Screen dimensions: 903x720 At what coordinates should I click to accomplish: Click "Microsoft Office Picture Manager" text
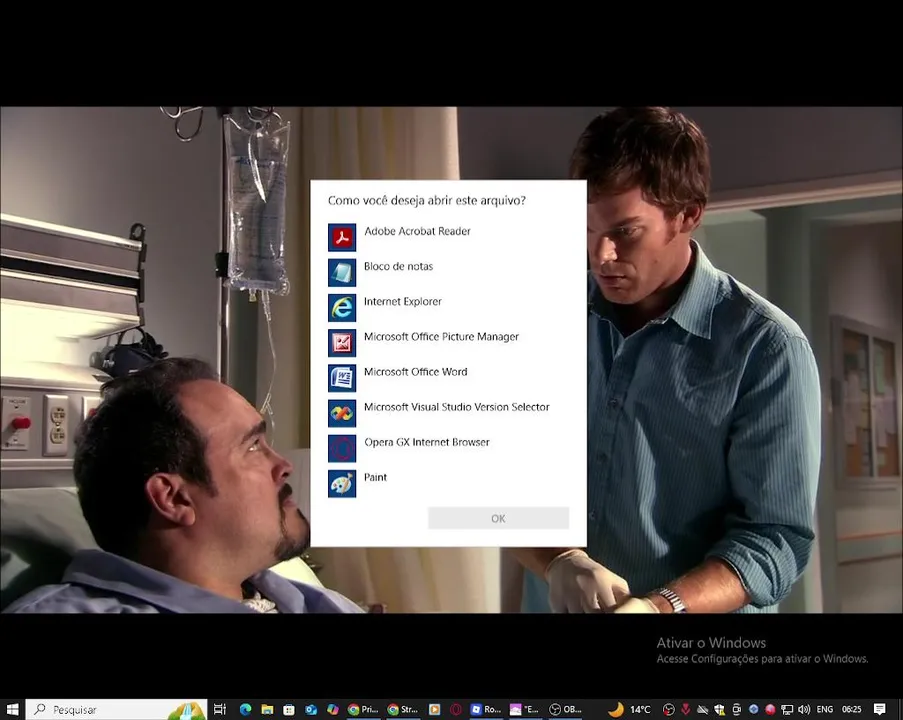coord(441,336)
